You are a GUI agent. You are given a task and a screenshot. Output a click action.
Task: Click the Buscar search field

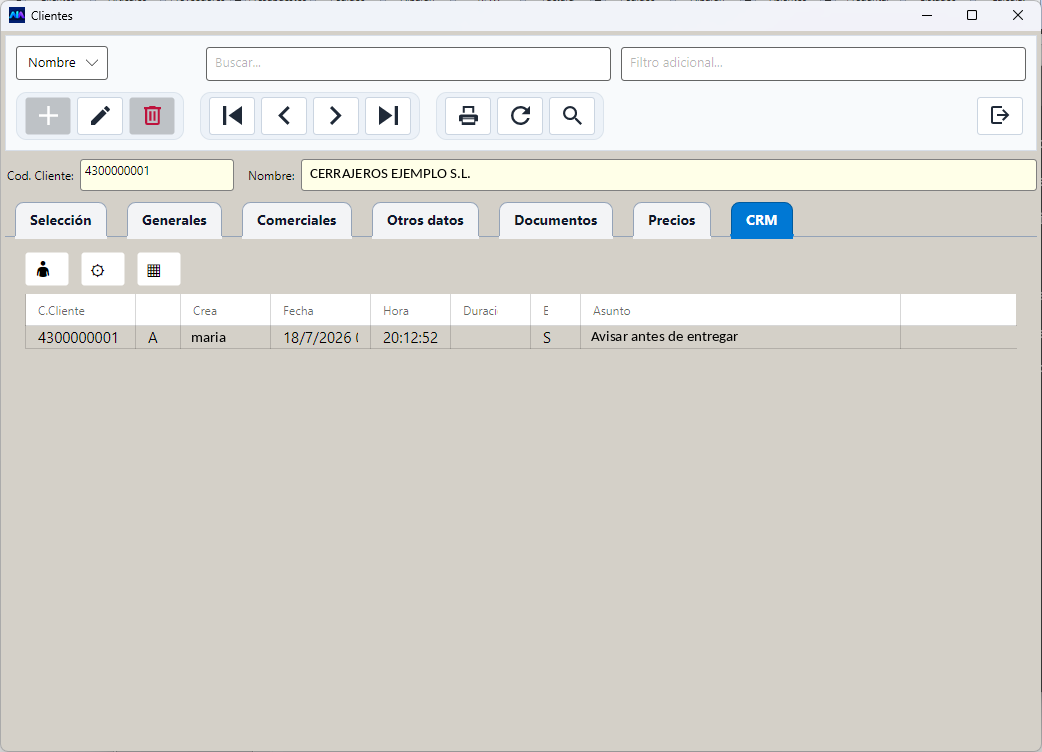pos(408,64)
